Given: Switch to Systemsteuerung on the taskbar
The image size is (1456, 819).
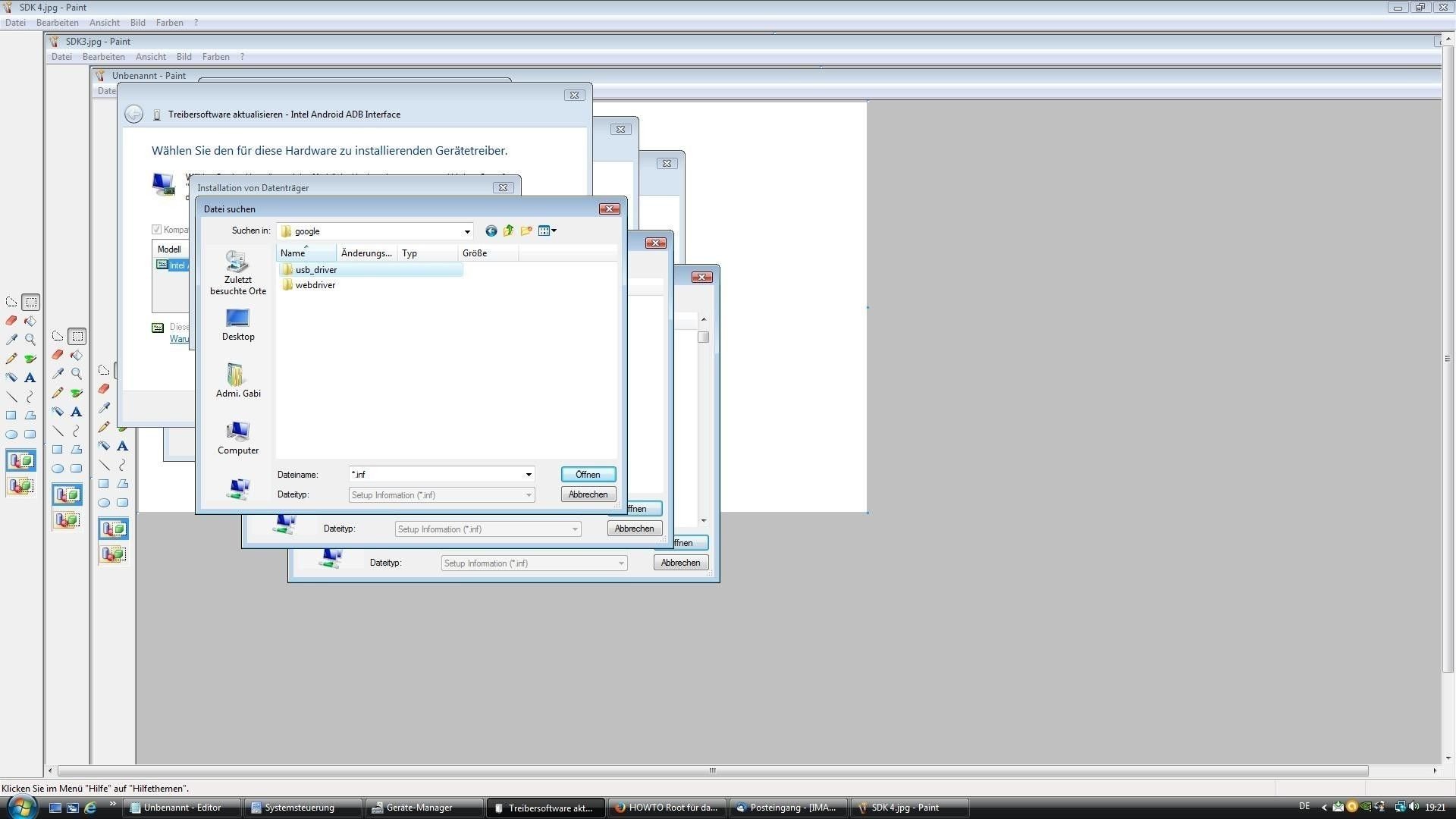Looking at the screenshot, I should point(302,808).
